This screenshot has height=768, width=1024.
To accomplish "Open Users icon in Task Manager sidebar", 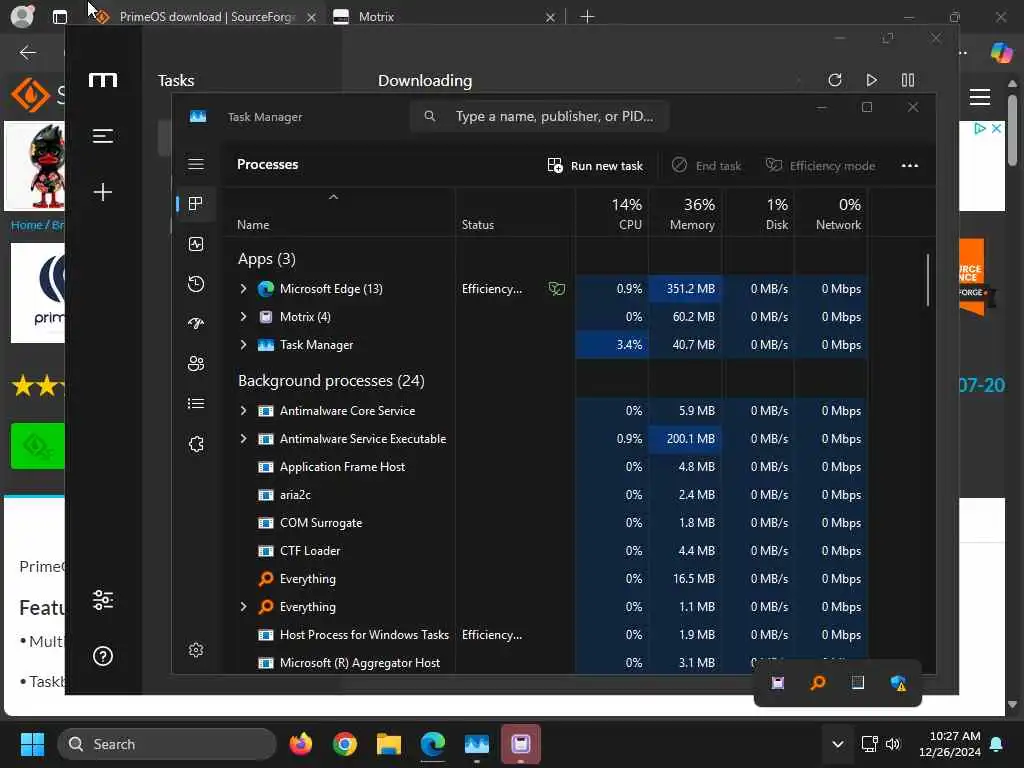I will pos(196,364).
